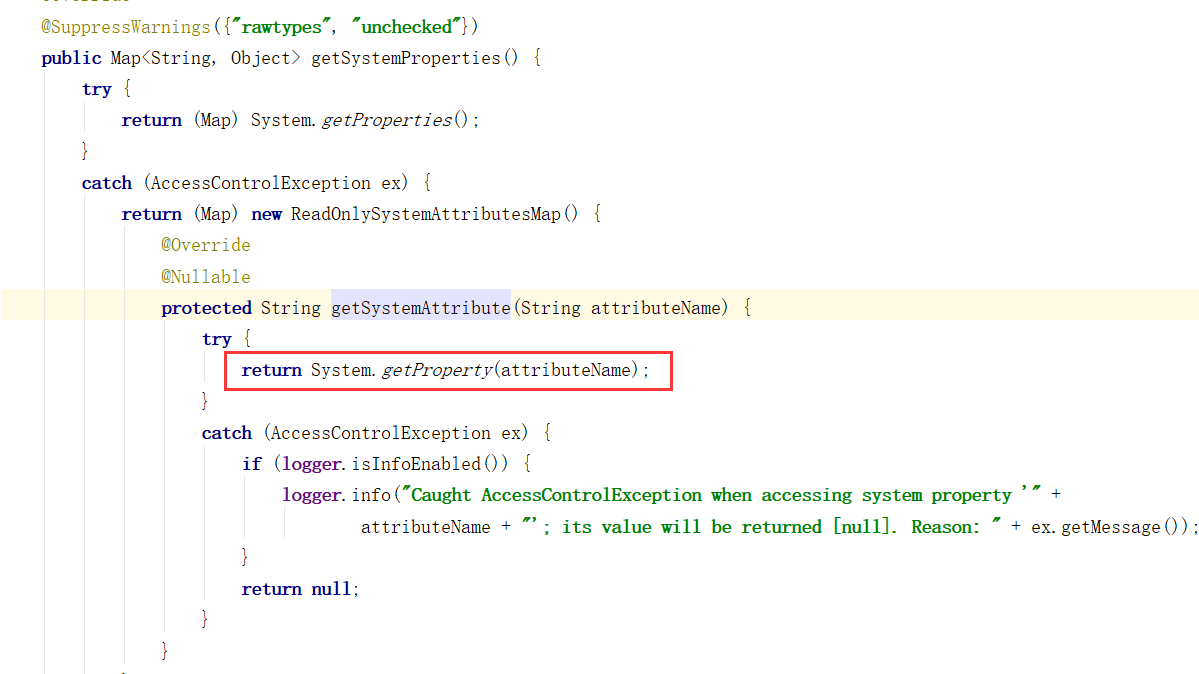1199x674 pixels.
Task: Click Map<String, Object> return type
Action: tap(205, 58)
